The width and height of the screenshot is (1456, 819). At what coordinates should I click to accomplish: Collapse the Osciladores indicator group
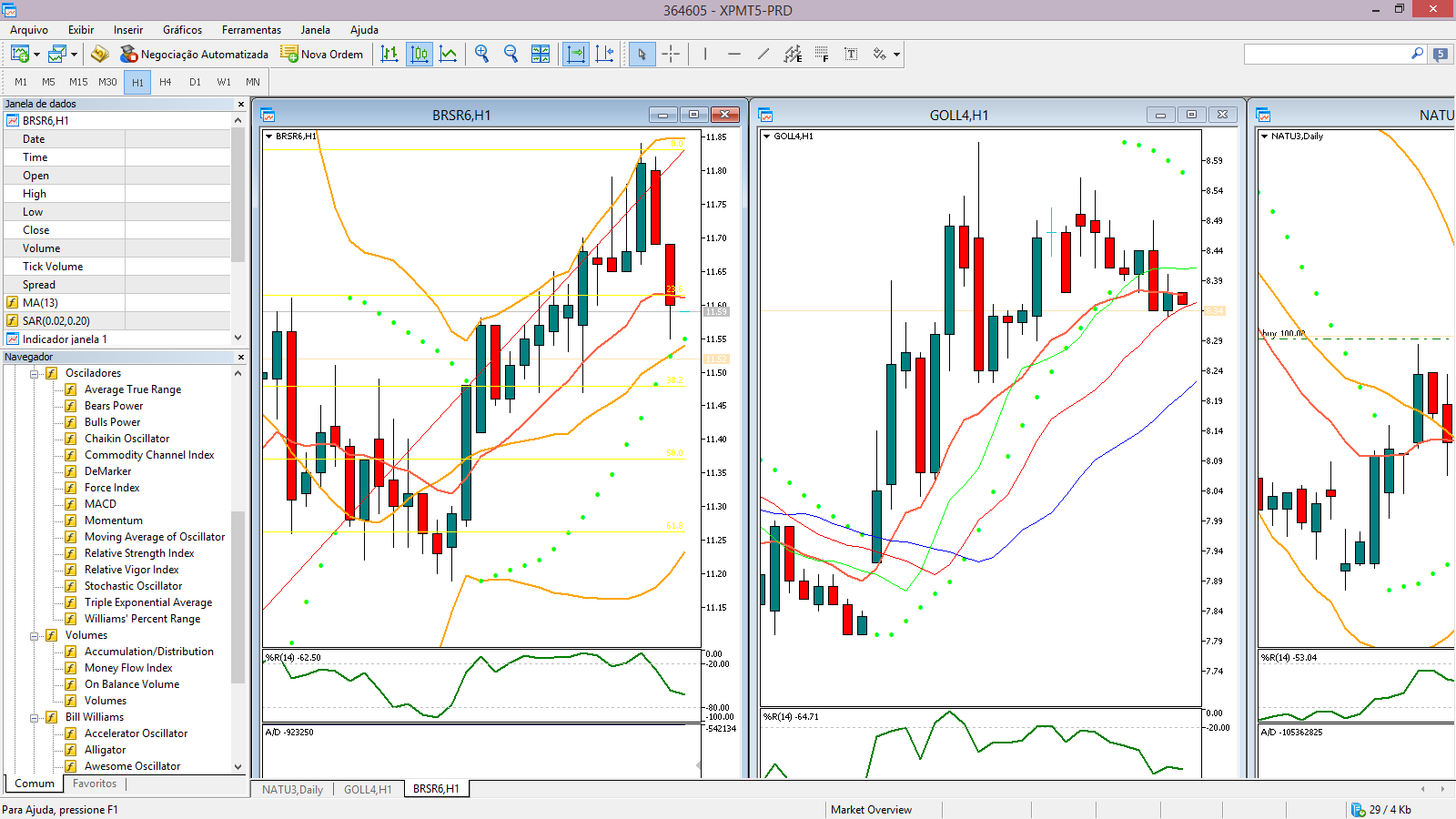[35, 372]
